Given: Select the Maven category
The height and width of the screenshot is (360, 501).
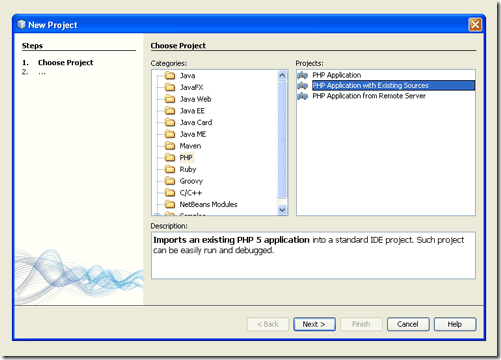Looking at the screenshot, I should click(x=190, y=146).
